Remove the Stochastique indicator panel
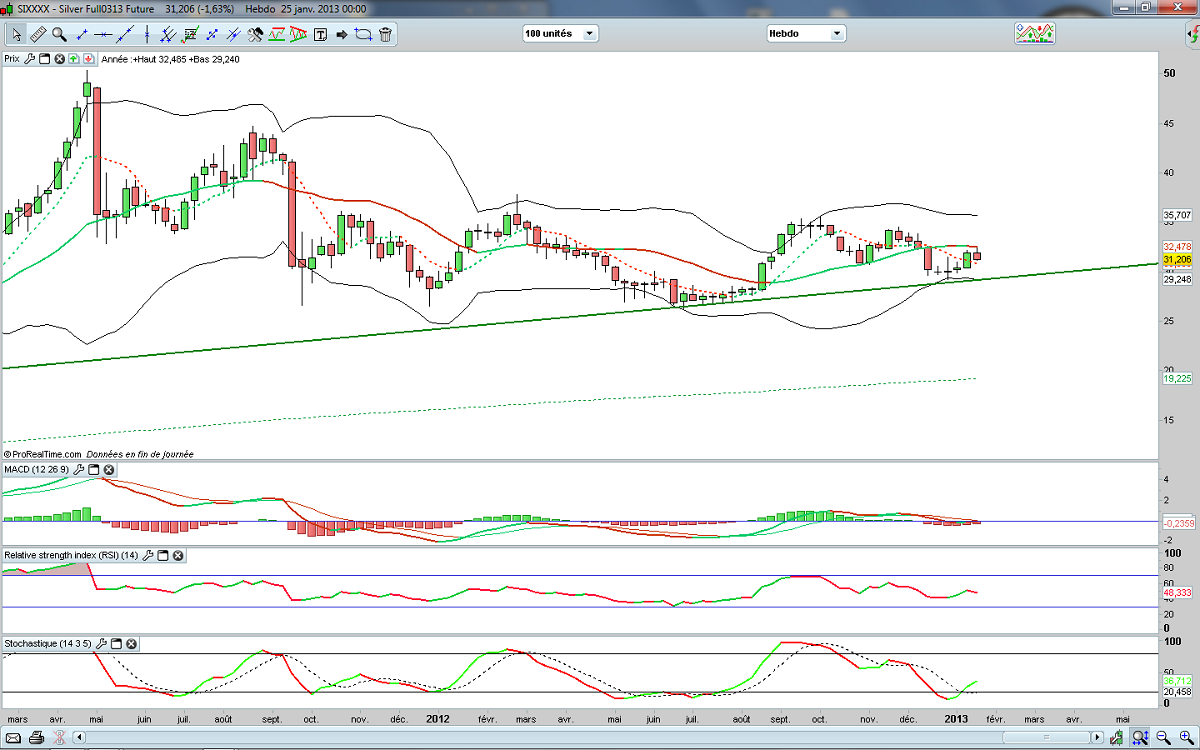Screen dimensions: 1200x750 (131, 644)
